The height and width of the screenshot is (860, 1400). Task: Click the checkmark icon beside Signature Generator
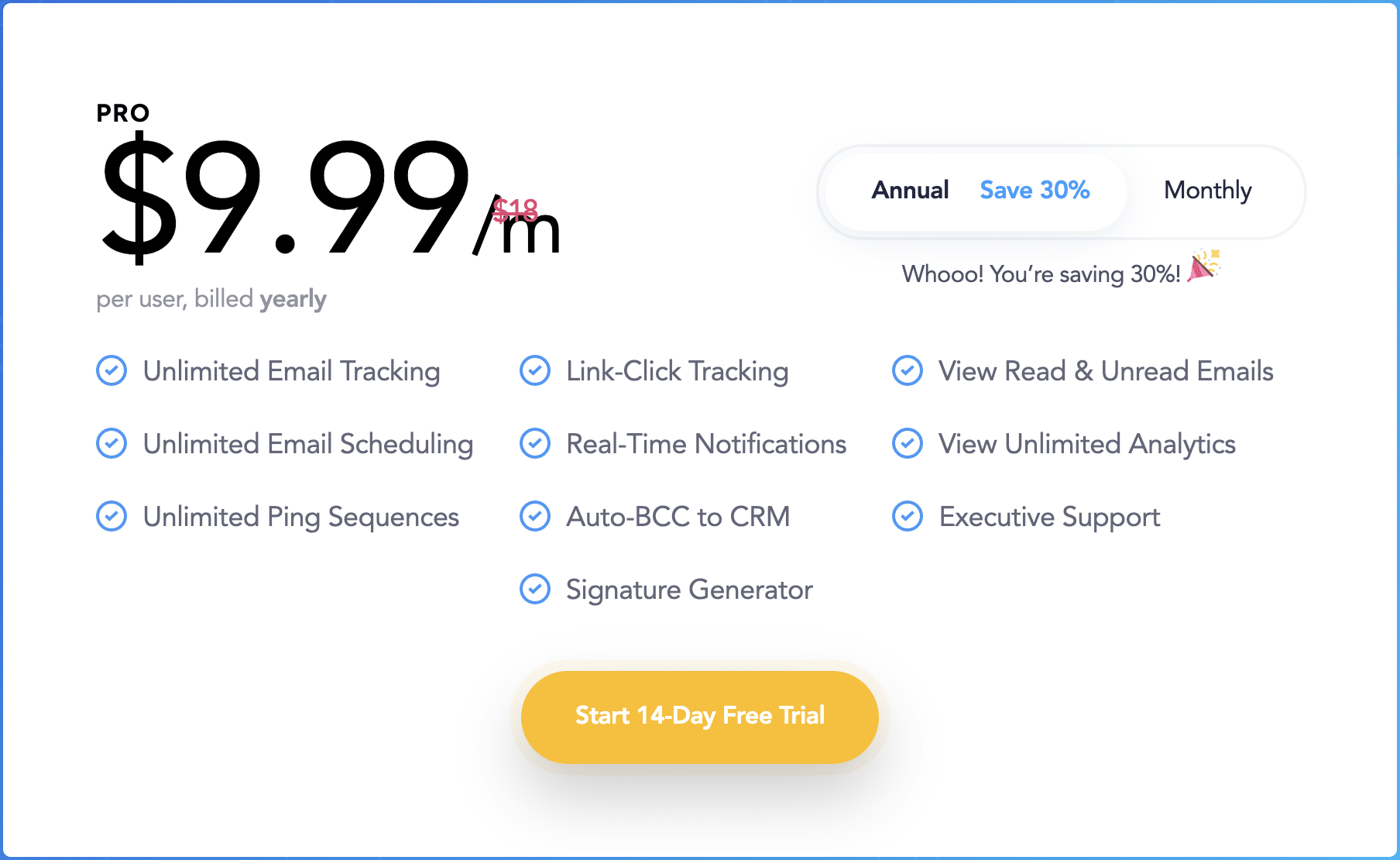coord(535,590)
